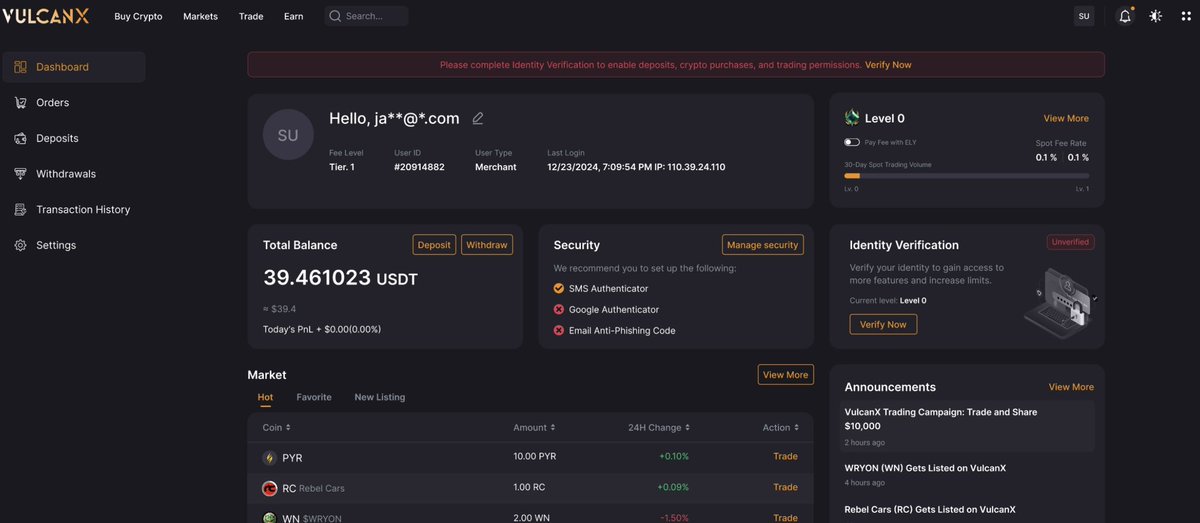
Task: Toggle Pay Fee with ELY switch
Action: coord(852,143)
